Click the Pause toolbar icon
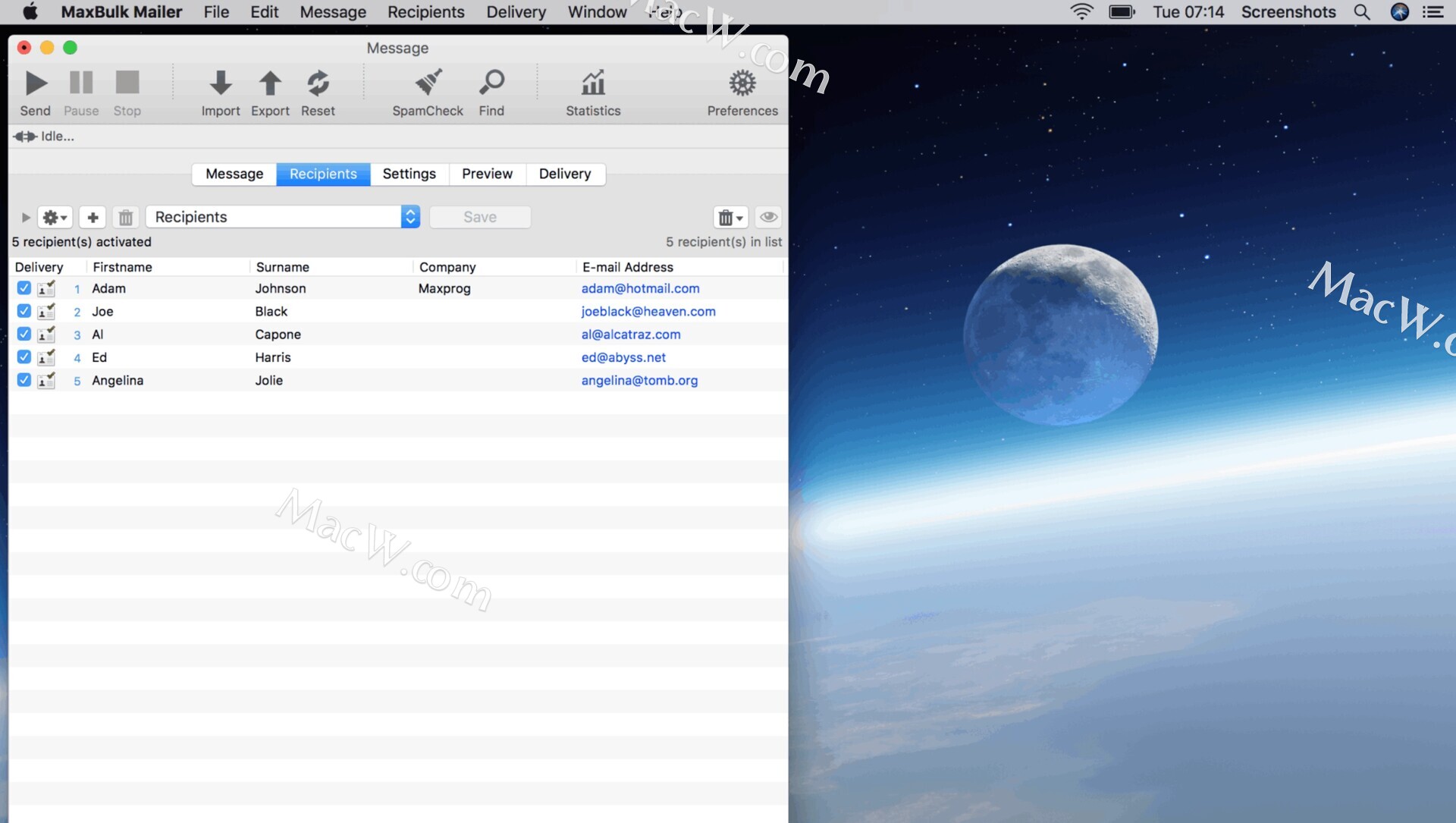 [81, 83]
